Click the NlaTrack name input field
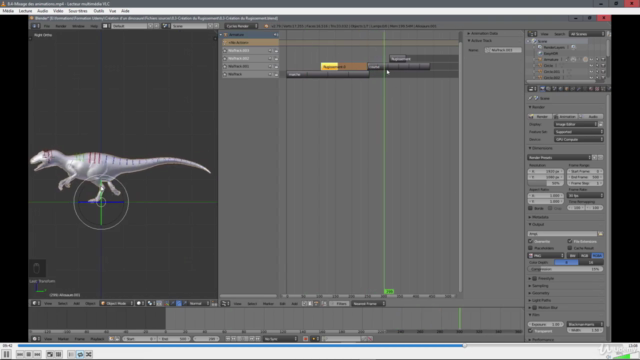Image resolution: width=640 pixels, height=360 pixels. coord(503,50)
